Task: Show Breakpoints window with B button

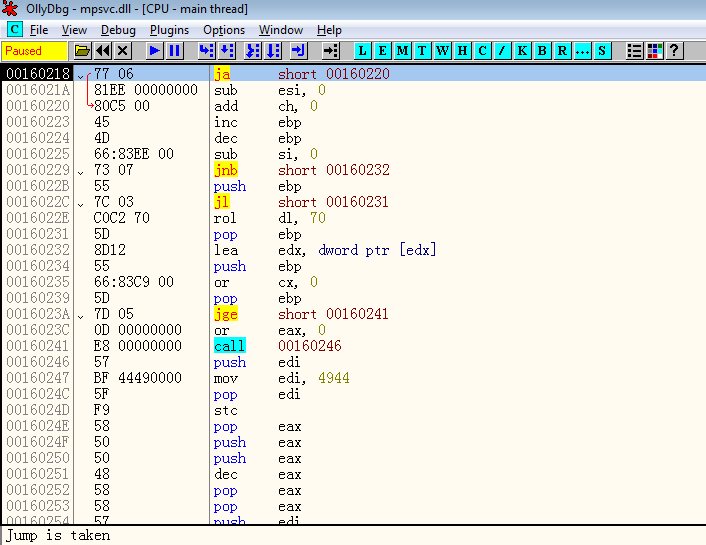Action: [542, 50]
